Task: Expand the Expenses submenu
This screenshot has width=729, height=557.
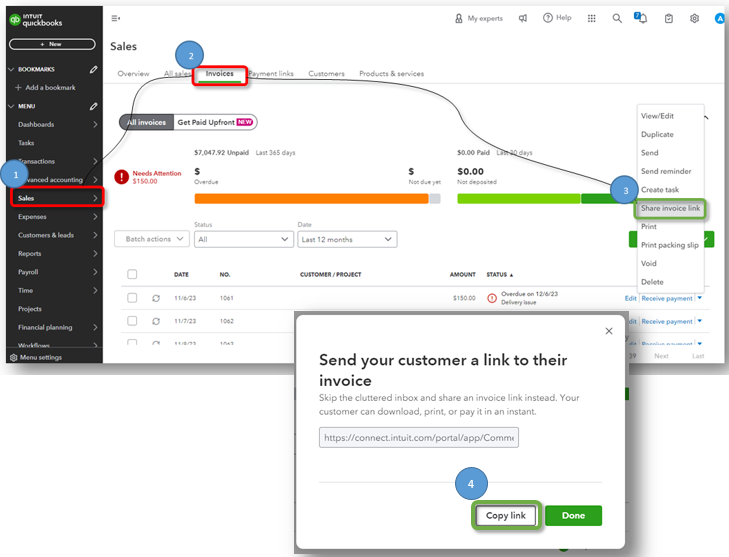Action: point(95,217)
